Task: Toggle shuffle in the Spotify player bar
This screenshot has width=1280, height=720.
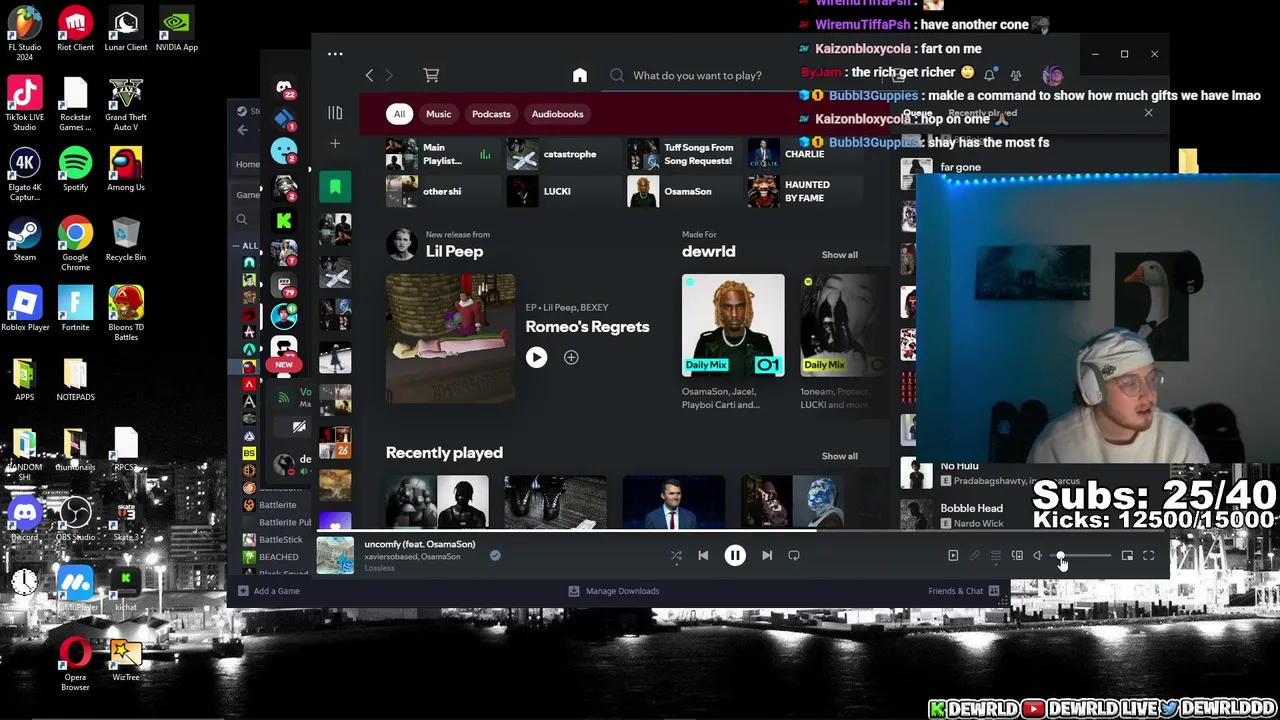Action: [x=676, y=555]
